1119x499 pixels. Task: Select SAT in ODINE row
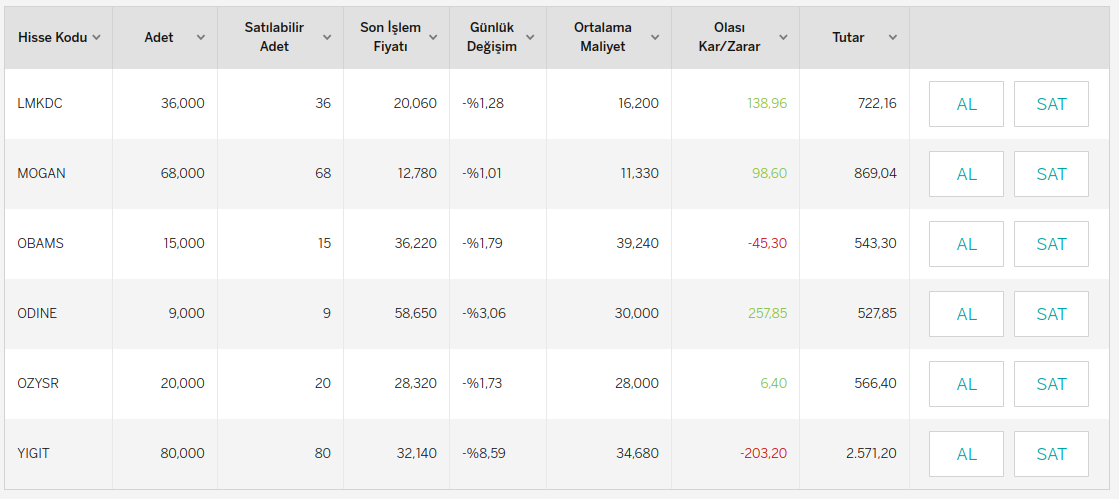coord(1051,314)
